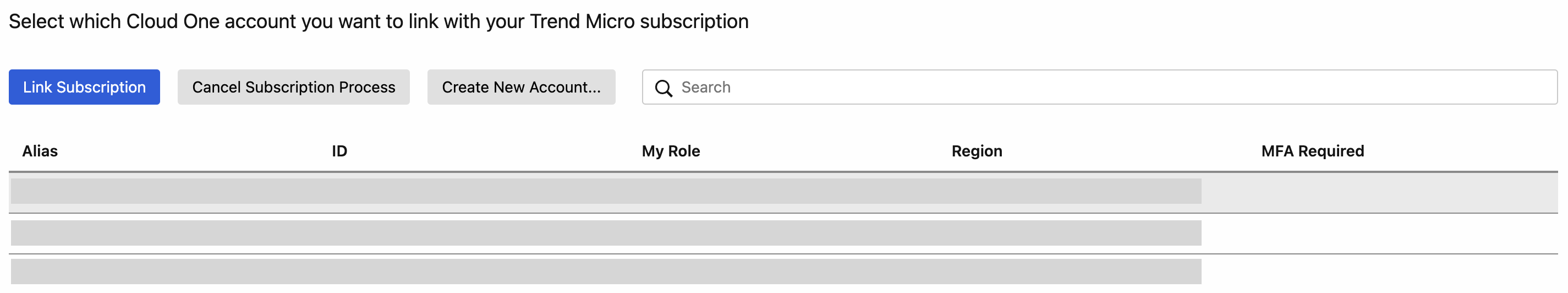
Task: Open the Create New Account dialog
Action: (x=521, y=87)
